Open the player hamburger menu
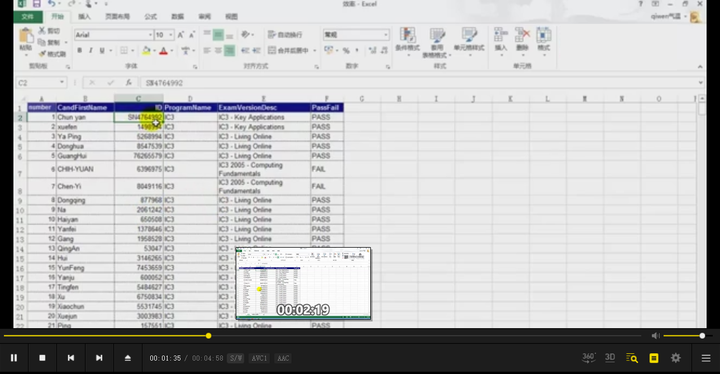Screen dimensions: 720x374 [x=706, y=358]
